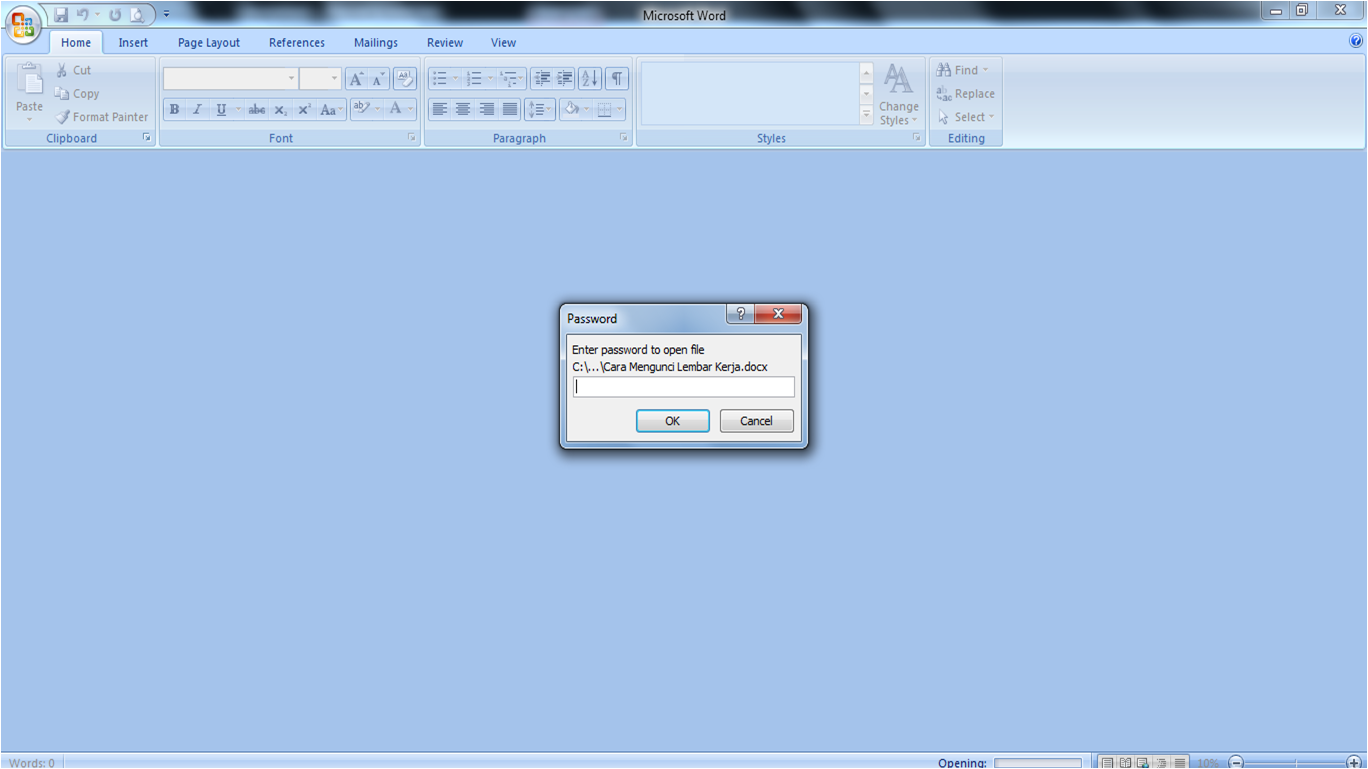Click the Align Text Right icon
The image size is (1368, 769).
pyautogui.click(x=487, y=109)
